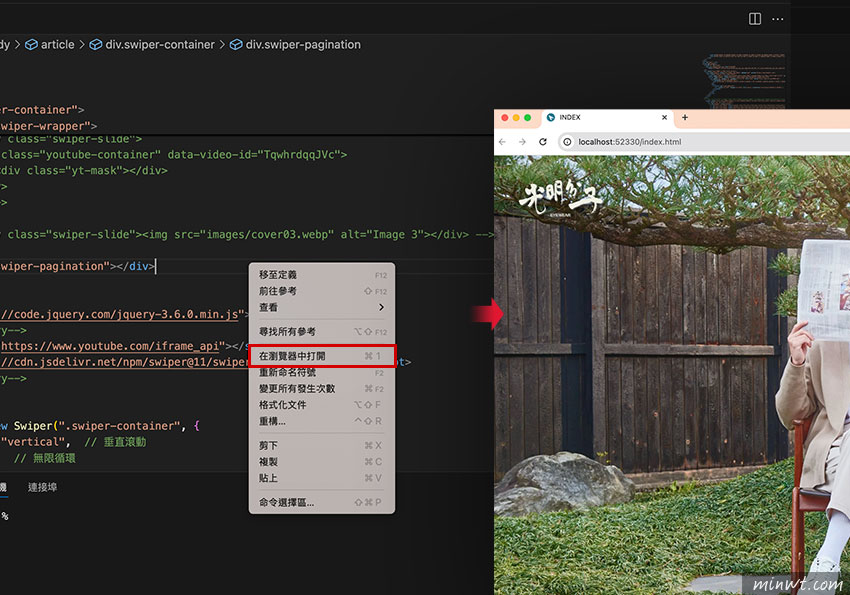Image resolution: width=850 pixels, height=595 pixels.
Task: Click the comment text 垂直滾動
Action: point(125,442)
